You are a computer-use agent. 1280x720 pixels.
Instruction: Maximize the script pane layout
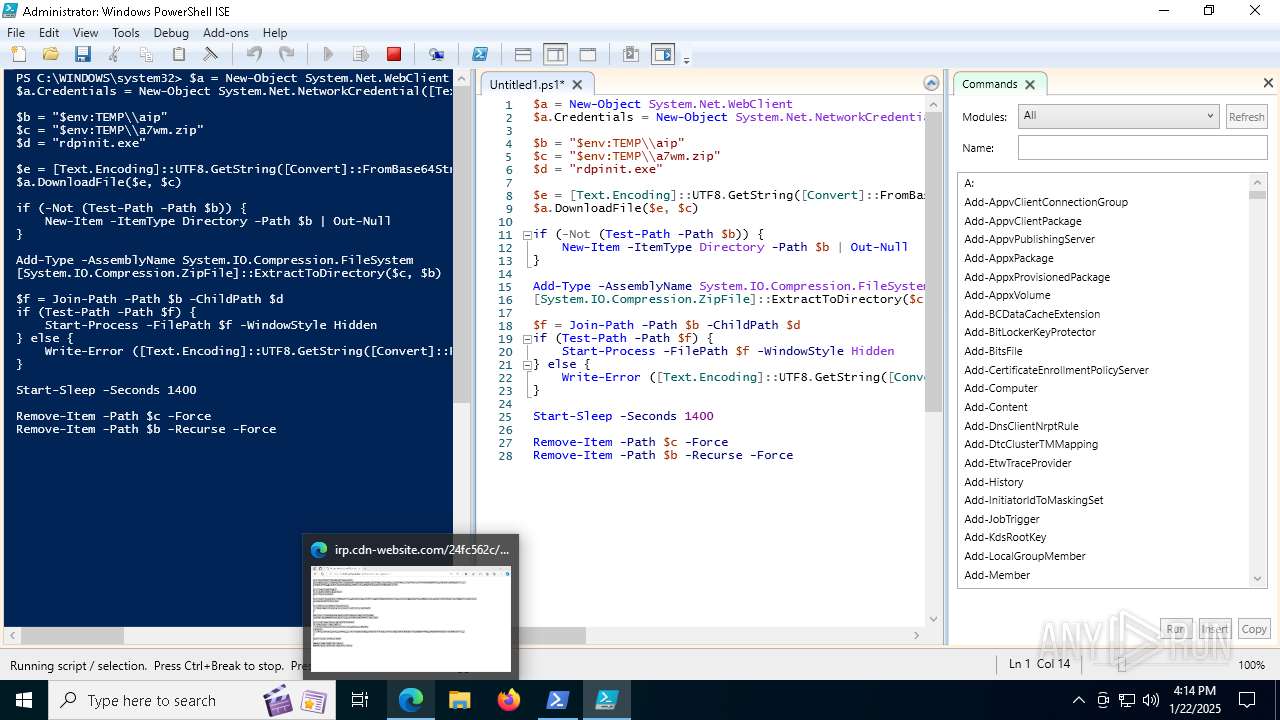pos(588,54)
